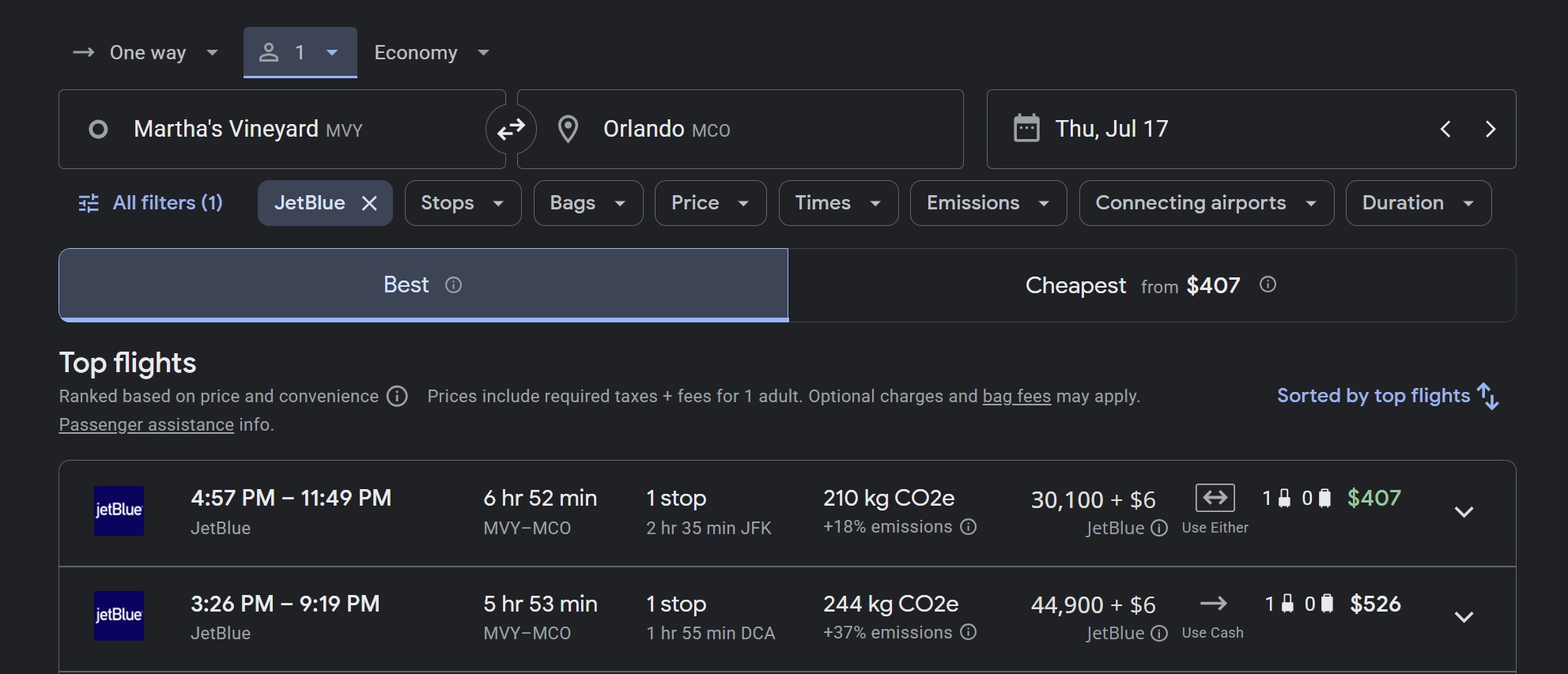Click checked bag icon on $407 flight
Screen dimensions: 1568x674
(x=1325, y=498)
